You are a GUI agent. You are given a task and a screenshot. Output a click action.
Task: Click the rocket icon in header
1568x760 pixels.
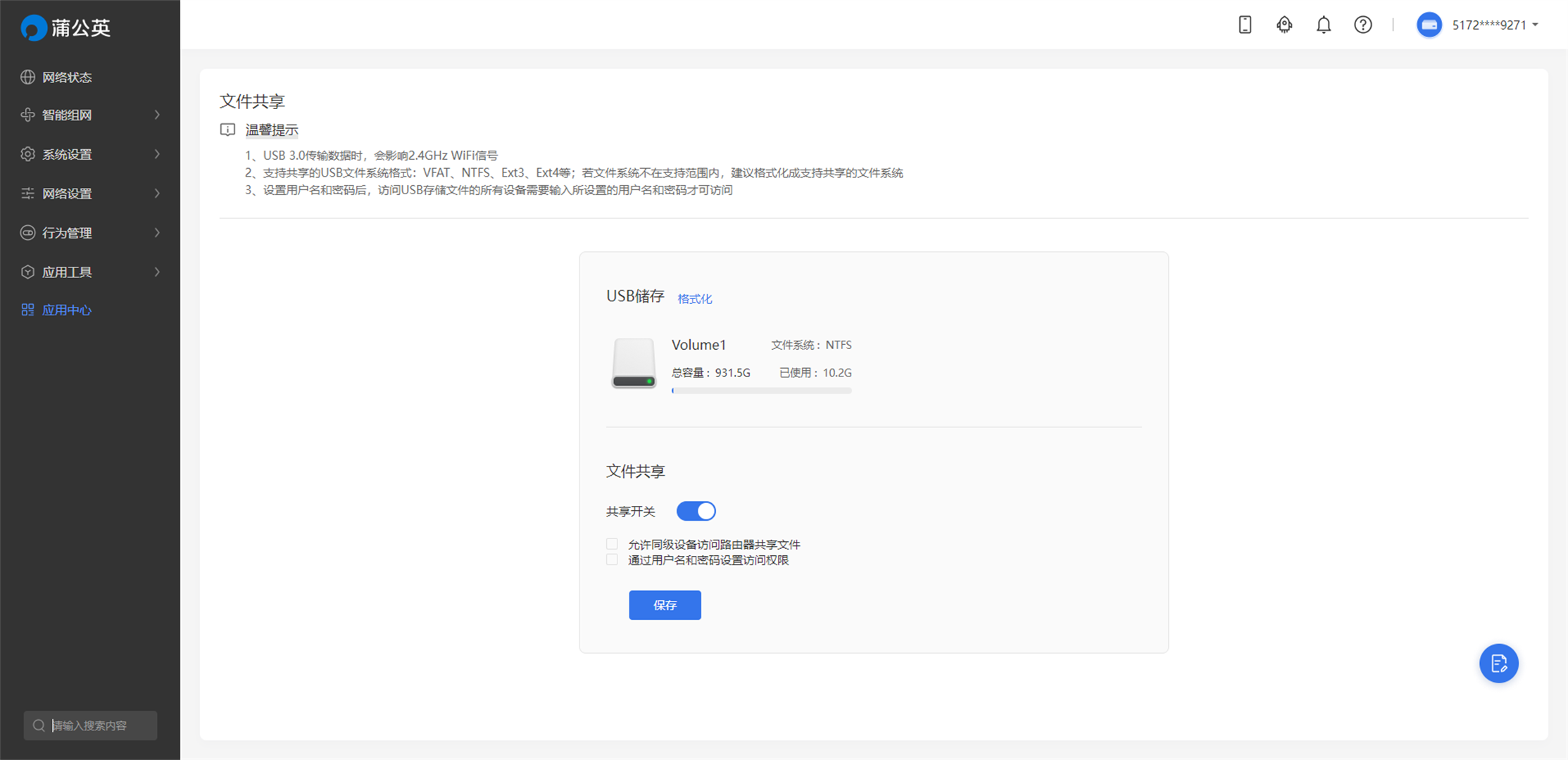(1284, 25)
